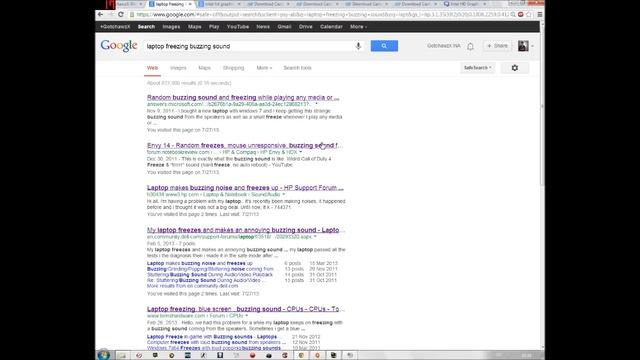Open Maps in the black Google bar
The width and height of the screenshot is (640, 360).
pos(195,27)
